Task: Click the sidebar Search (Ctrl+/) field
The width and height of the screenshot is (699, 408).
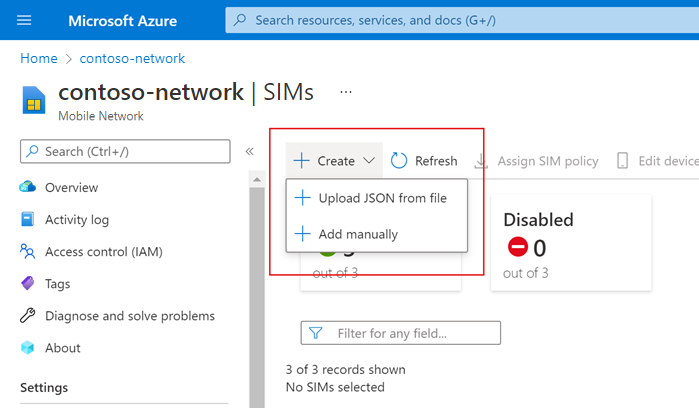Action: (x=124, y=151)
